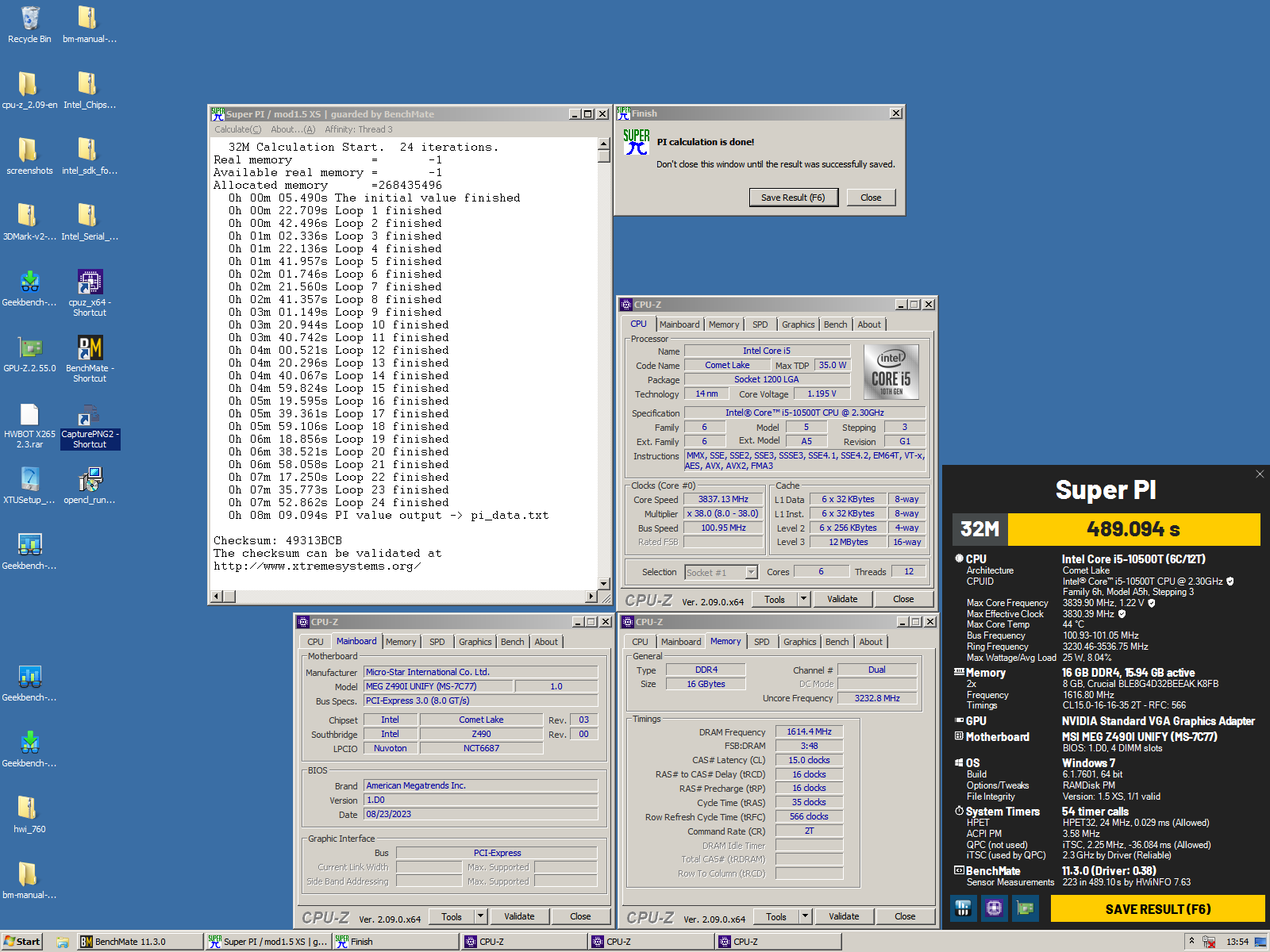Launch the BenchMate Shortcut desktop icon

pos(89,359)
